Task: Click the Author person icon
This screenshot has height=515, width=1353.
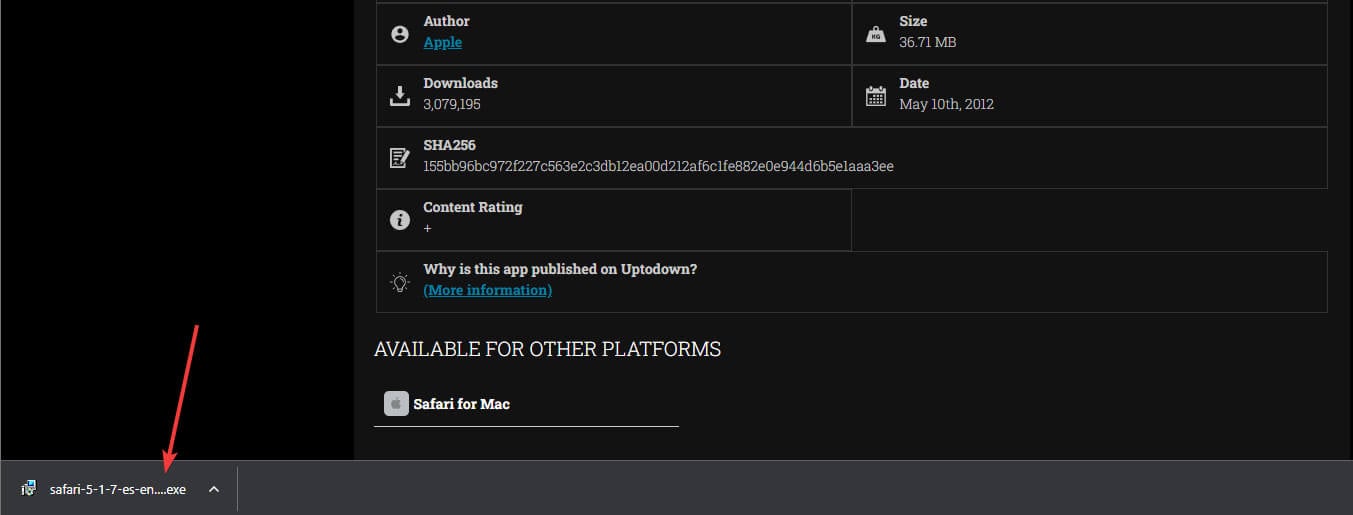Action: click(400, 34)
